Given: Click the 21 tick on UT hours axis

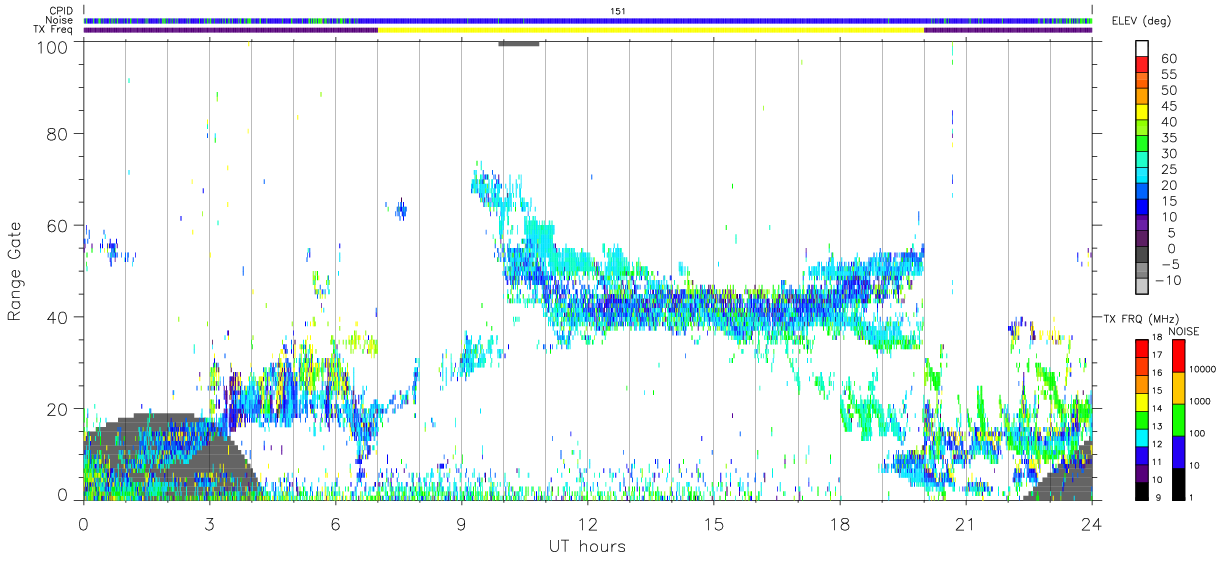Looking at the screenshot, I should coord(965,523).
